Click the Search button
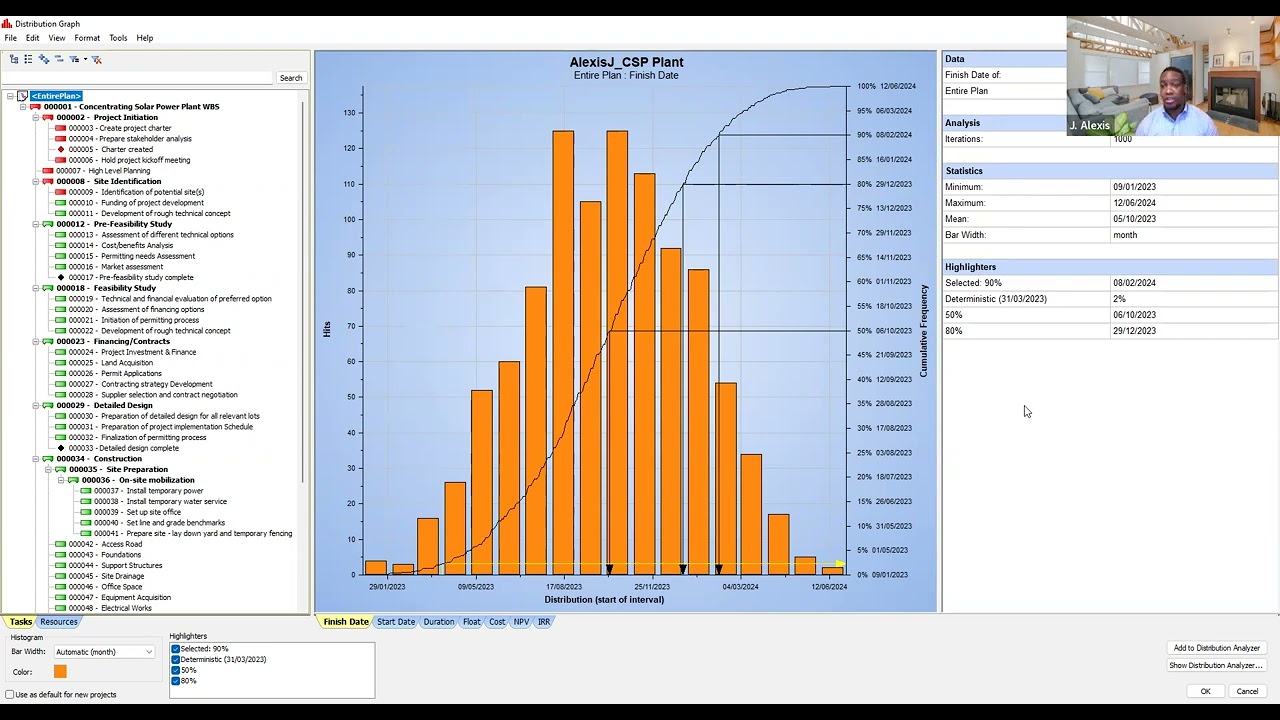This screenshot has height=720, width=1280. tap(291, 78)
